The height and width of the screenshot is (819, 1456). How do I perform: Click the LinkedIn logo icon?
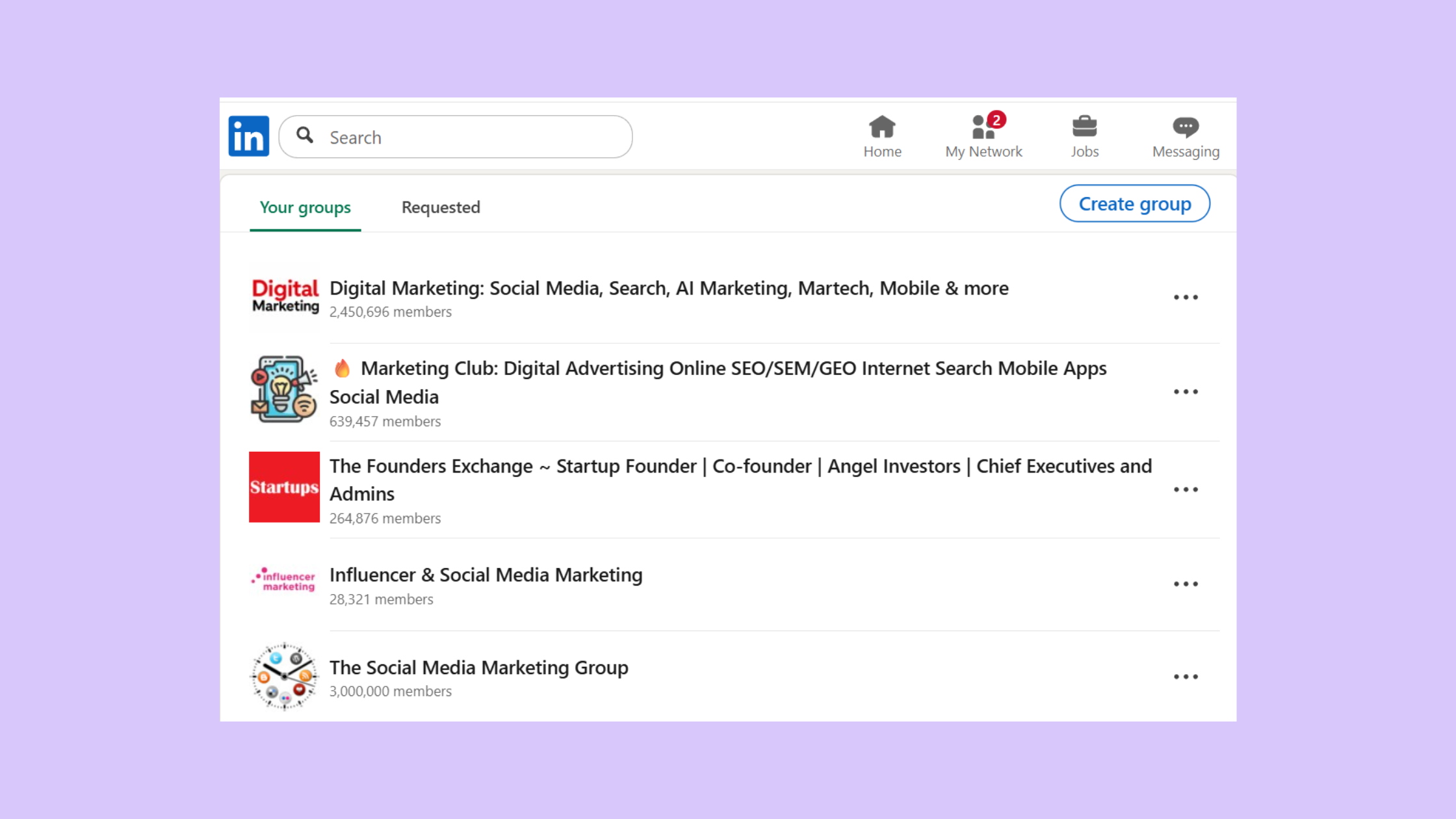[x=248, y=136]
